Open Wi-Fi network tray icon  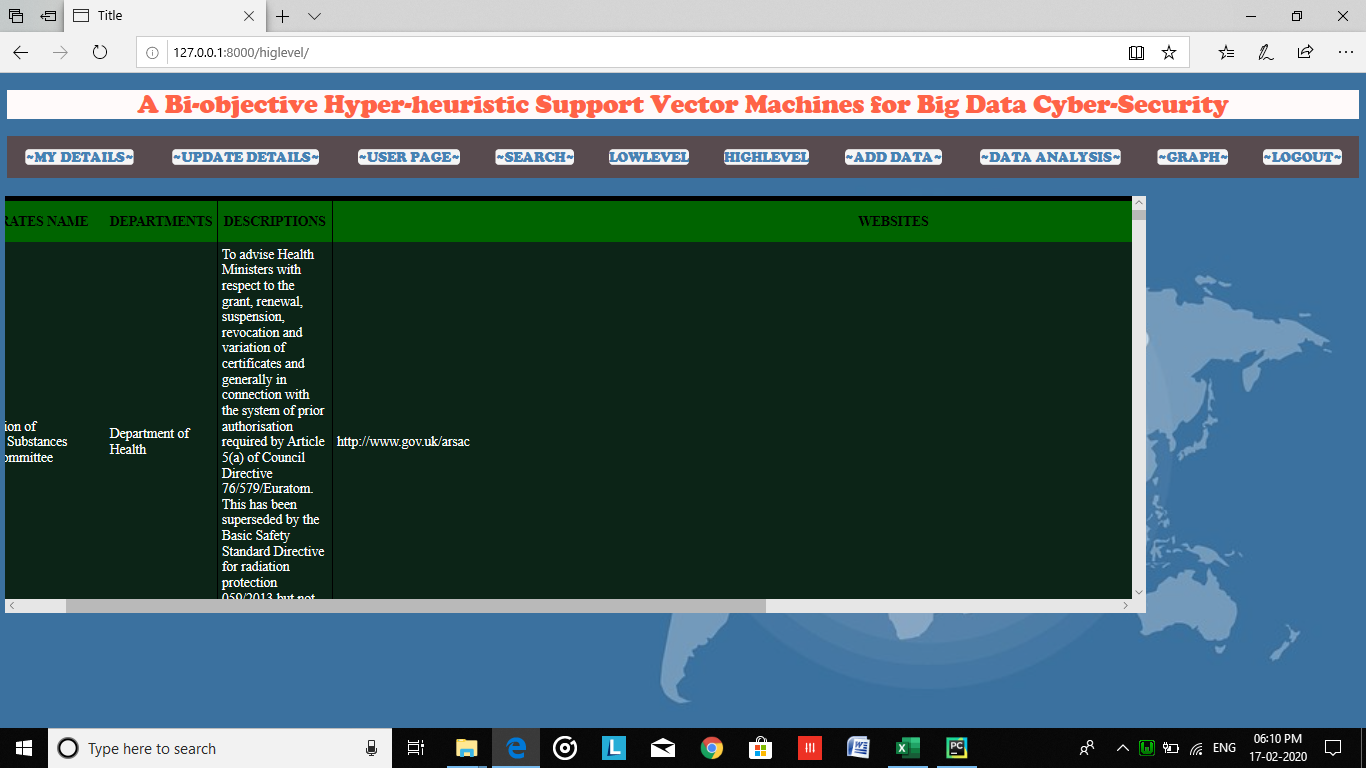point(1197,748)
